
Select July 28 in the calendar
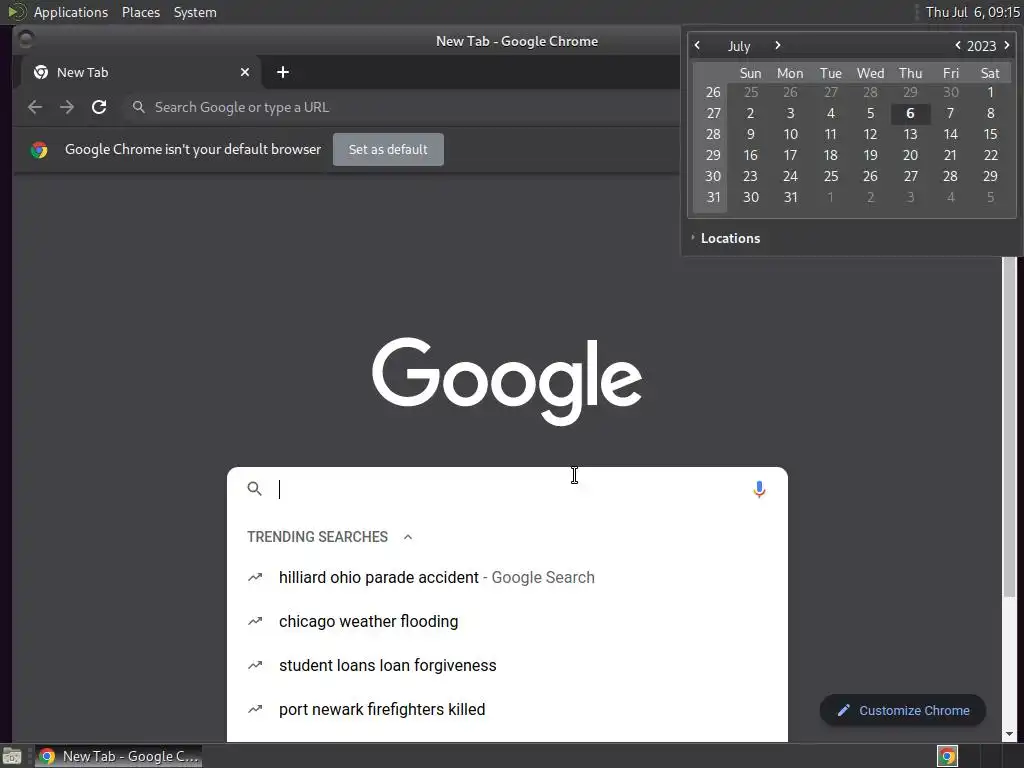coord(950,176)
